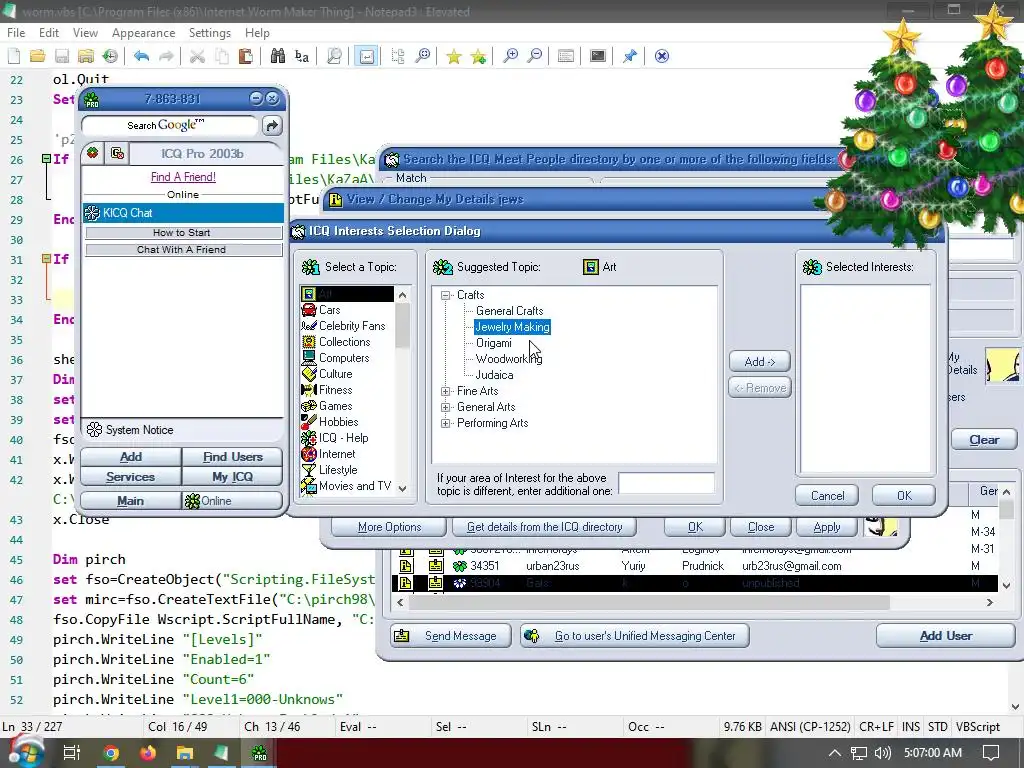
Task: Click the My ICQ button
Action: pos(232,477)
